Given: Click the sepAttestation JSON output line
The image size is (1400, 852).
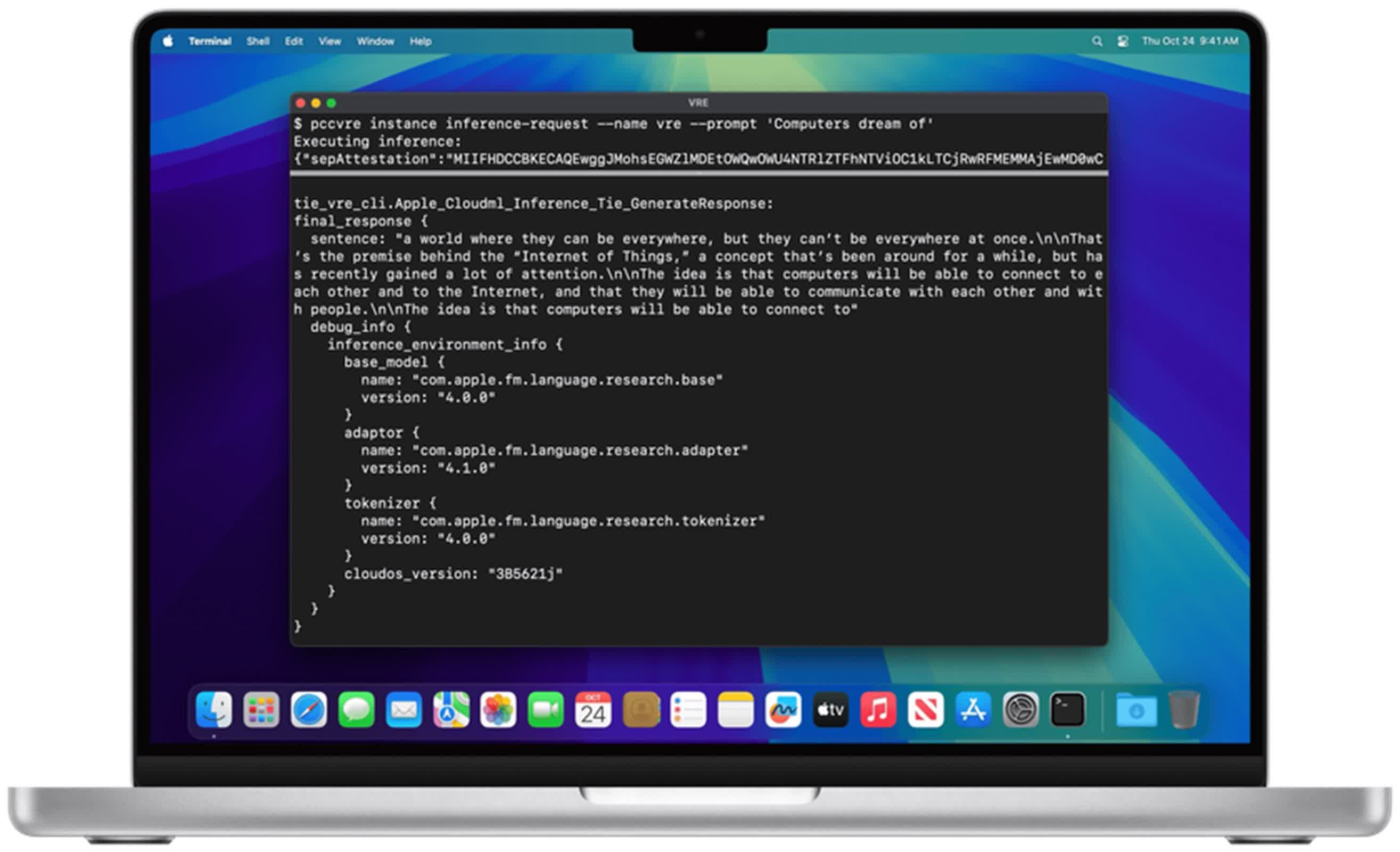Looking at the screenshot, I should 698,159.
